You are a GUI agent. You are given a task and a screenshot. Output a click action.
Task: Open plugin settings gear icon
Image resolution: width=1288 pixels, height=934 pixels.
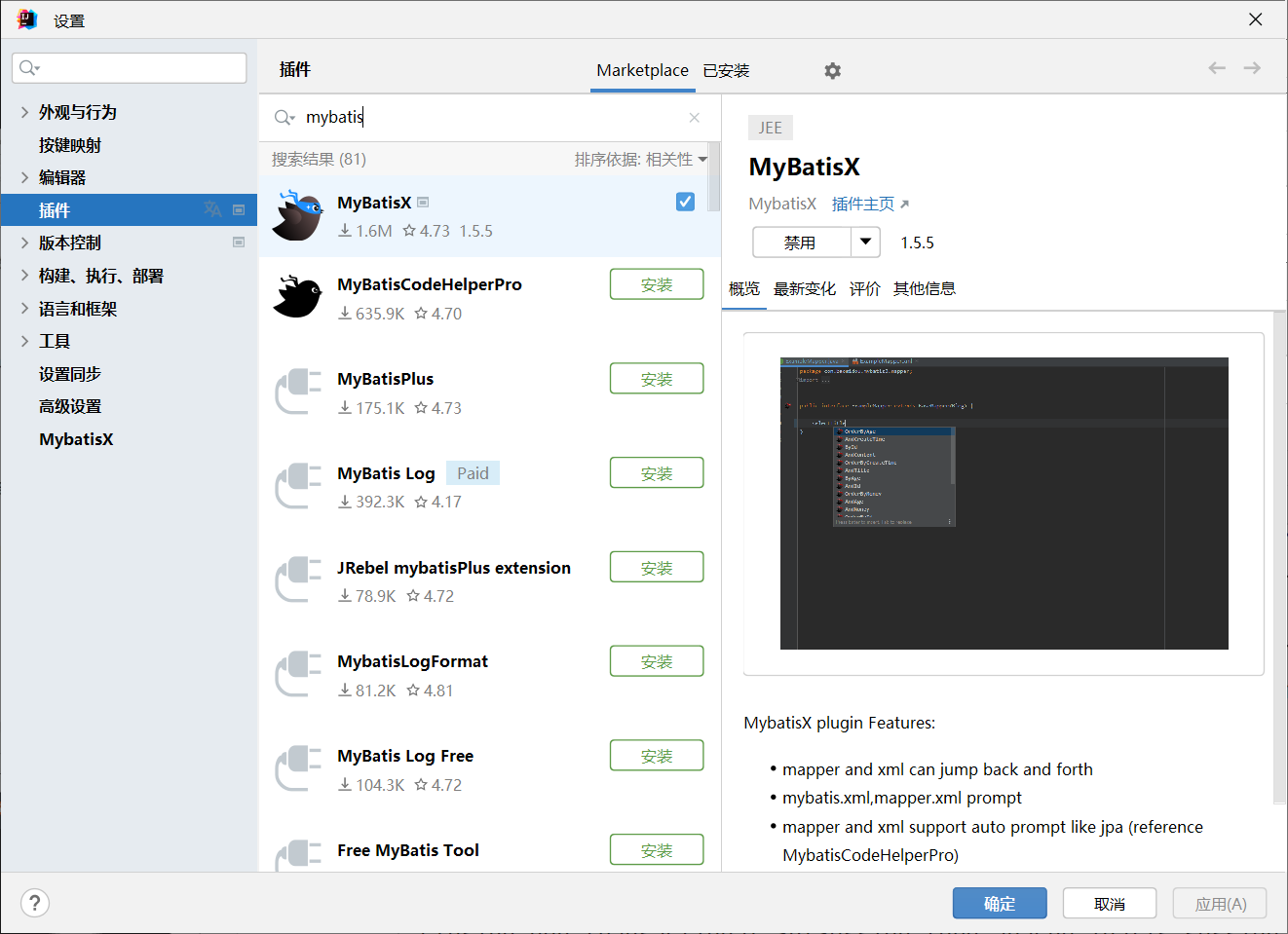832,71
